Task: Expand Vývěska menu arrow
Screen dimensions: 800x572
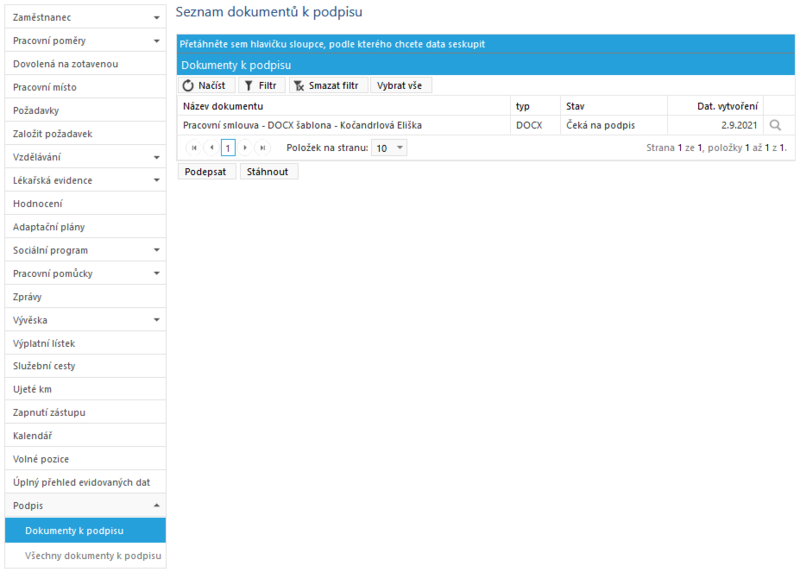Action: click(x=157, y=320)
